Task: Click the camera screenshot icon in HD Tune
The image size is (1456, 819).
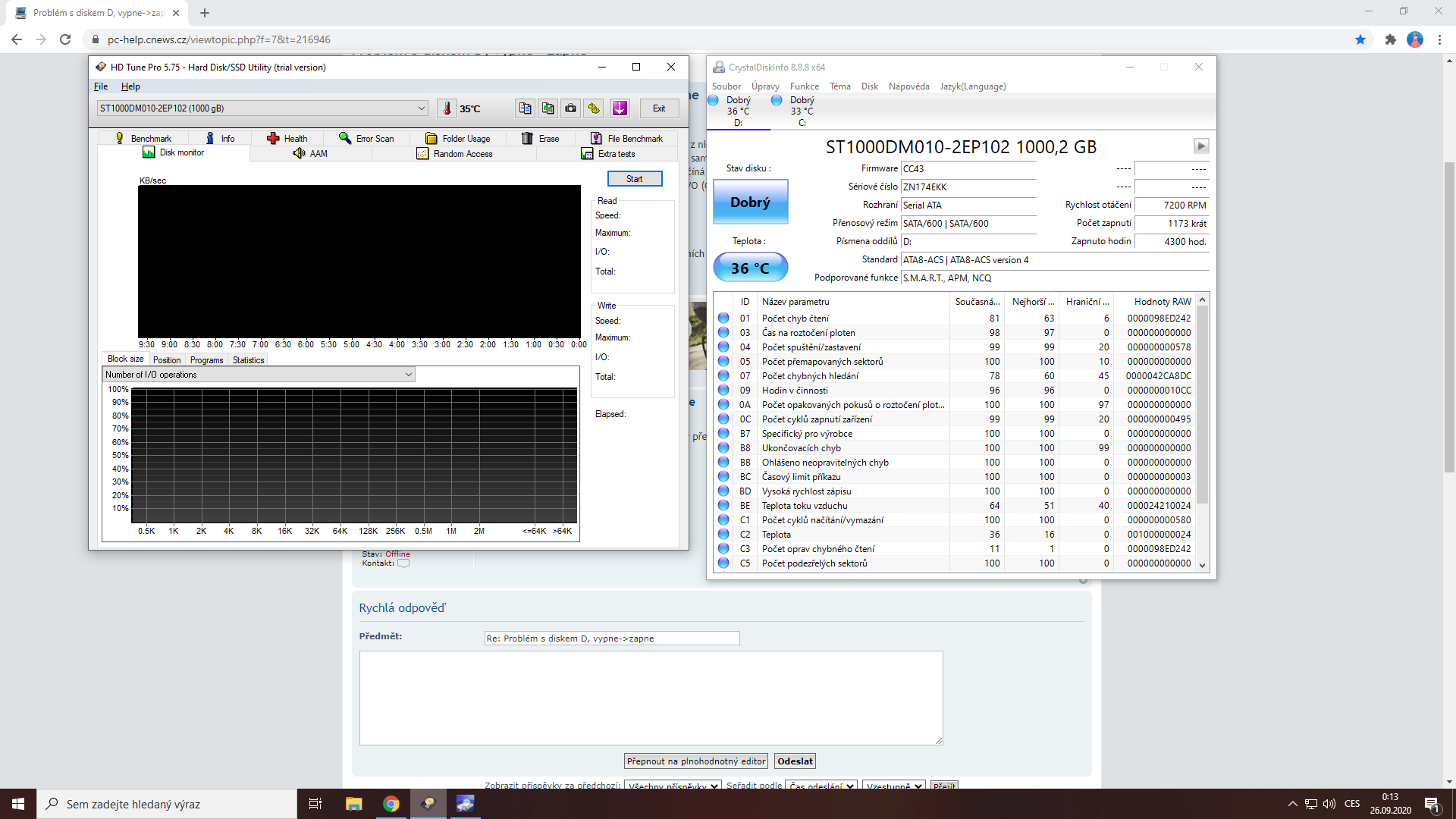Action: point(570,108)
